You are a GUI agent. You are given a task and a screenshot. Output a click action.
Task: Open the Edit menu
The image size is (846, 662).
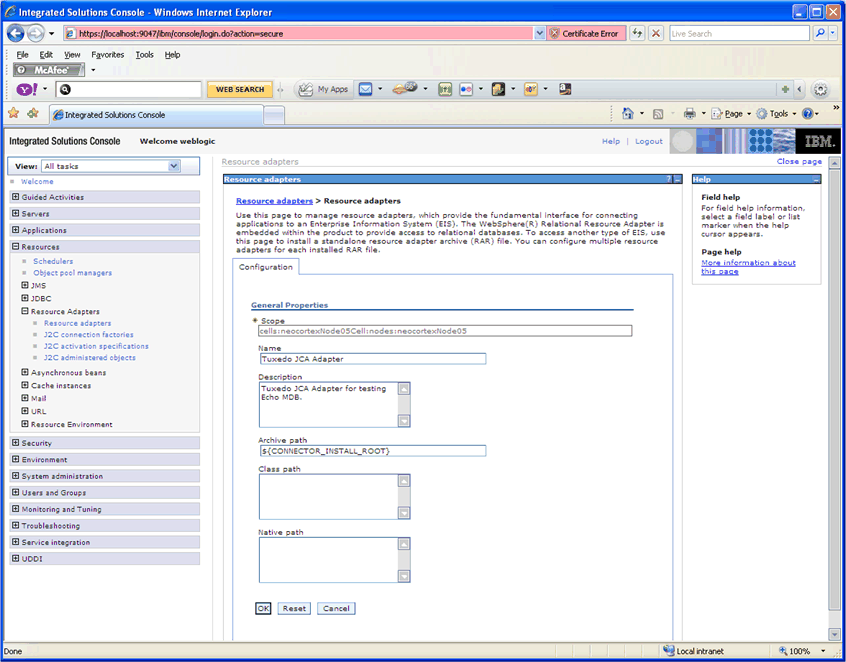pos(46,54)
